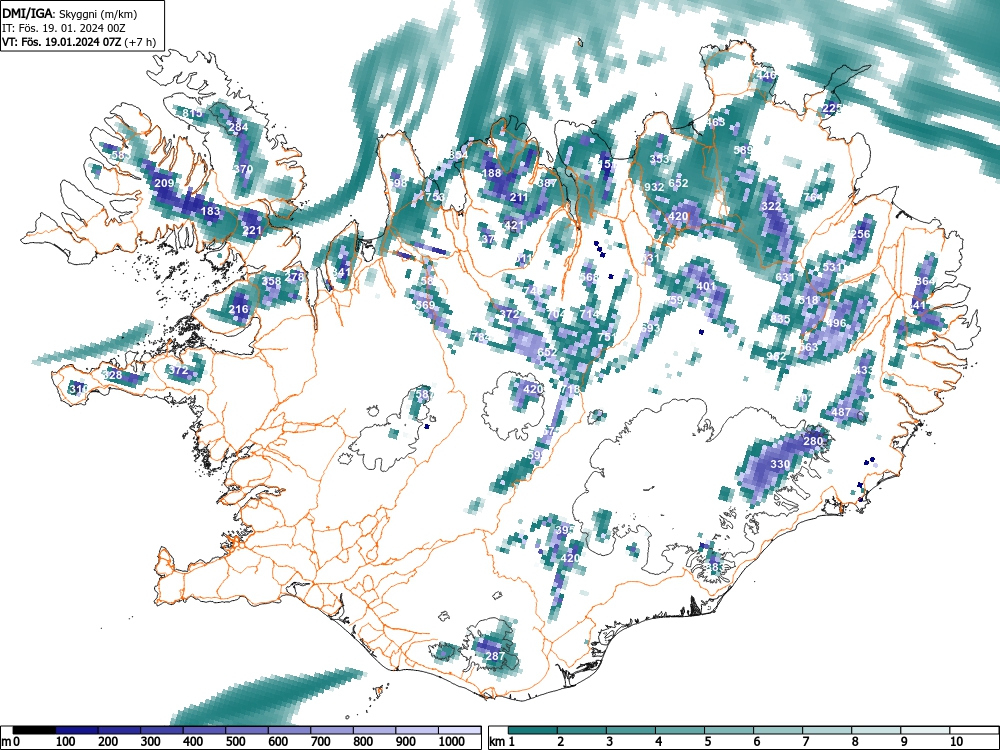Click the map value '593'
1000x750 pixels.
651,328
